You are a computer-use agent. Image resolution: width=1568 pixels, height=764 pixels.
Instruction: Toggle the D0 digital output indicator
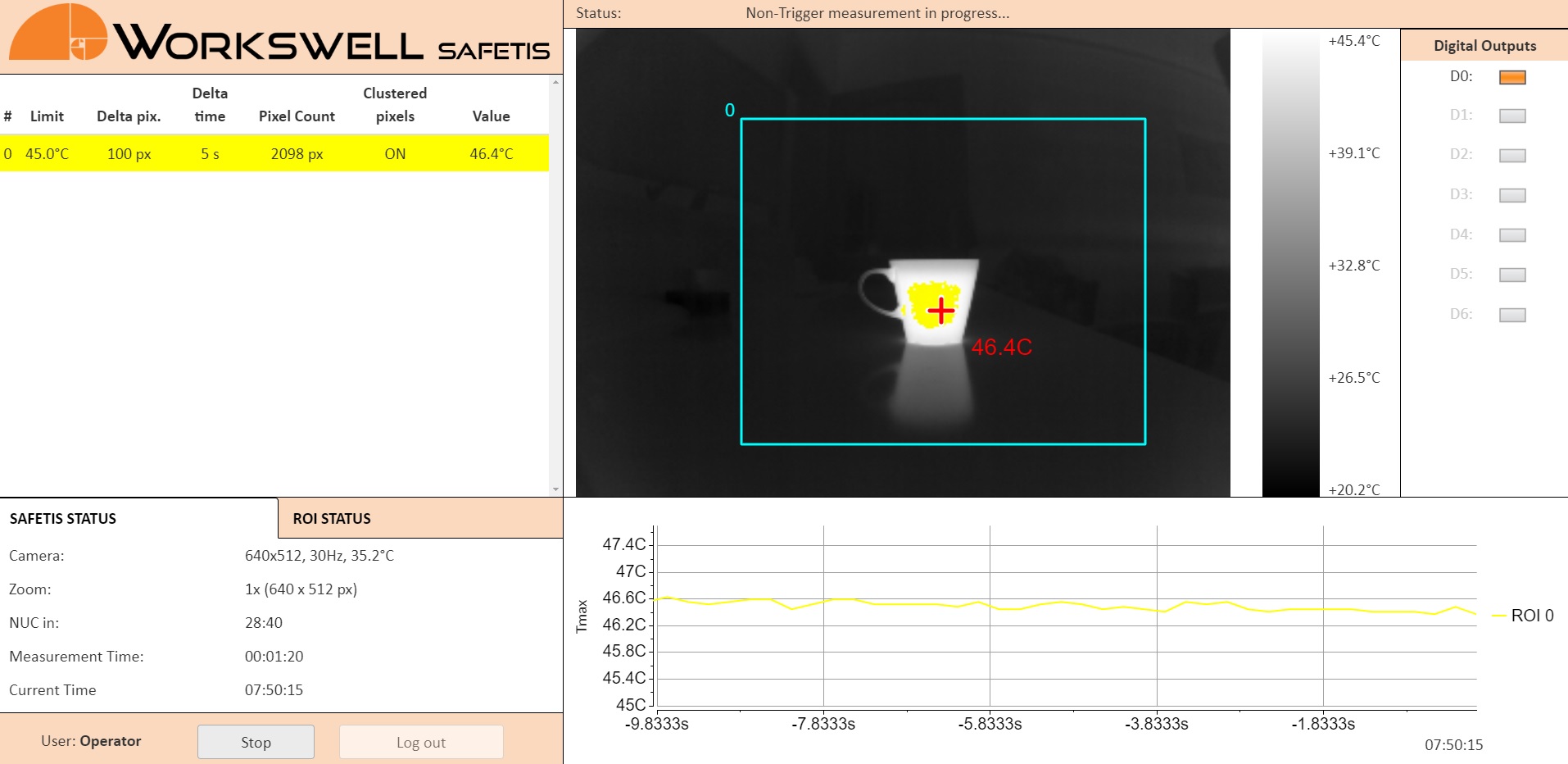(x=1512, y=77)
